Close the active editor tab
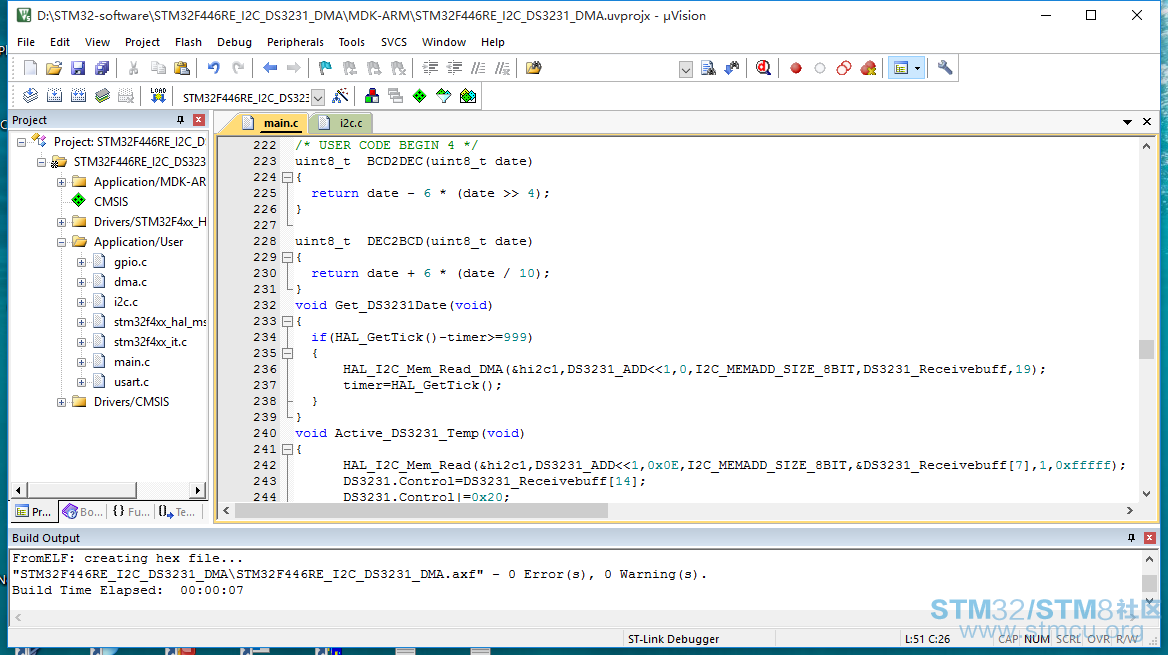This screenshot has height=655, width=1168. [x=1147, y=121]
